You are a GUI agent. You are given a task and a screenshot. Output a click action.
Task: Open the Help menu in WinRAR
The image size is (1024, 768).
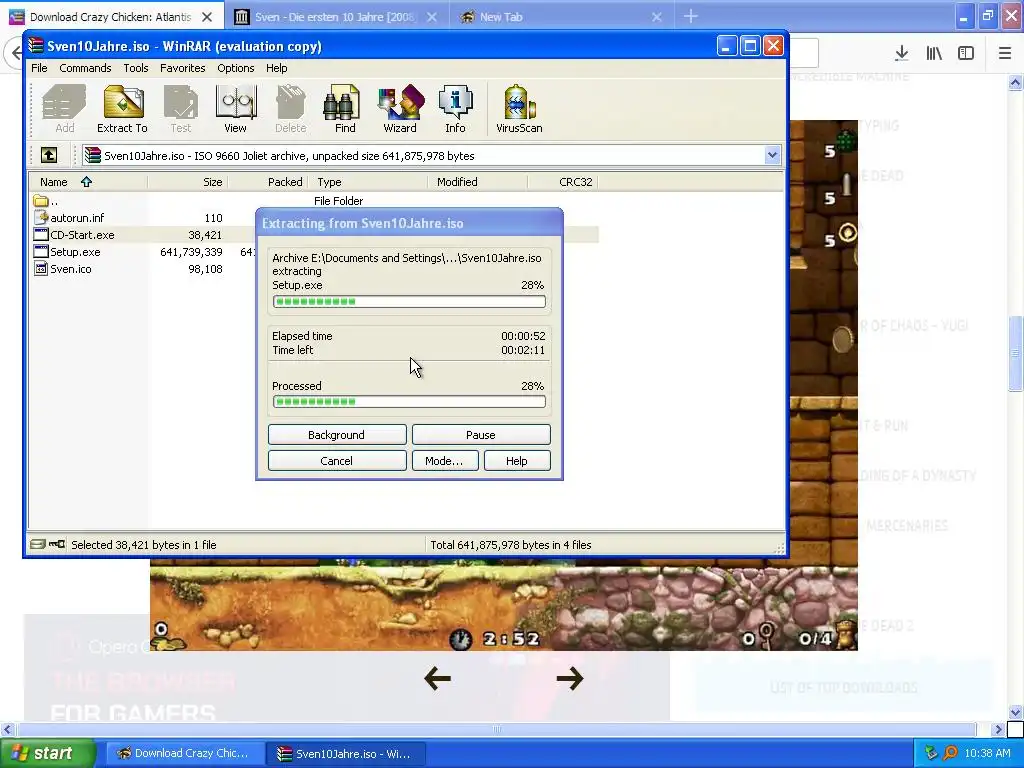pyautogui.click(x=276, y=68)
